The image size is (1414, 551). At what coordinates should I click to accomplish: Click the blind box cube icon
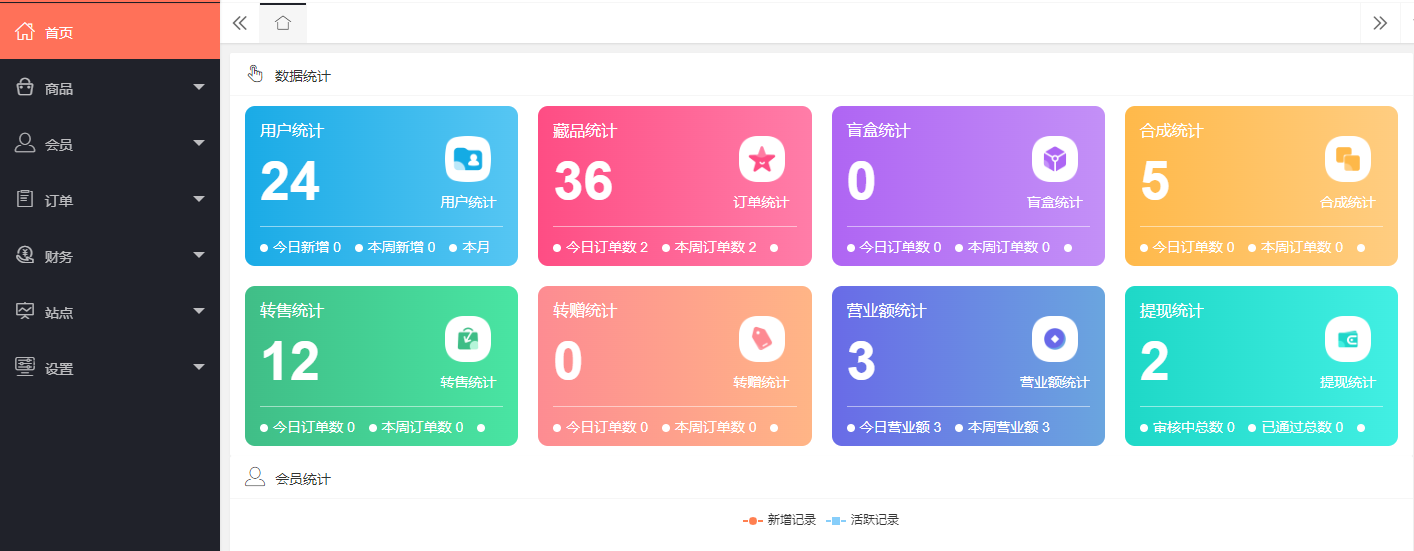pos(1054,159)
